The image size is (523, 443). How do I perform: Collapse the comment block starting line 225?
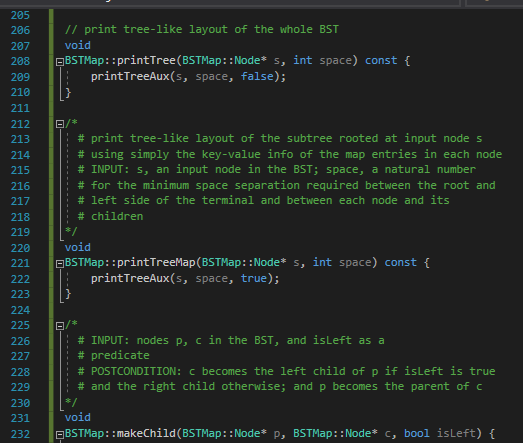[x=60, y=326]
